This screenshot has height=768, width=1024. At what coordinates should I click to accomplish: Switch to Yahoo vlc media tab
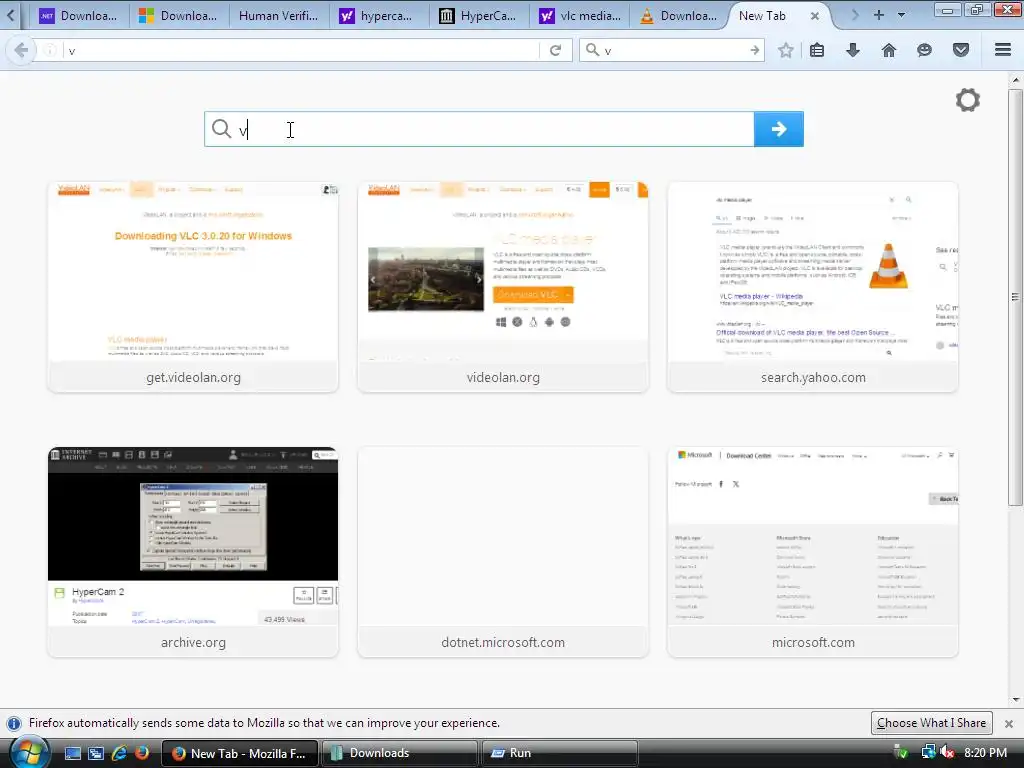tap(579, 16)
